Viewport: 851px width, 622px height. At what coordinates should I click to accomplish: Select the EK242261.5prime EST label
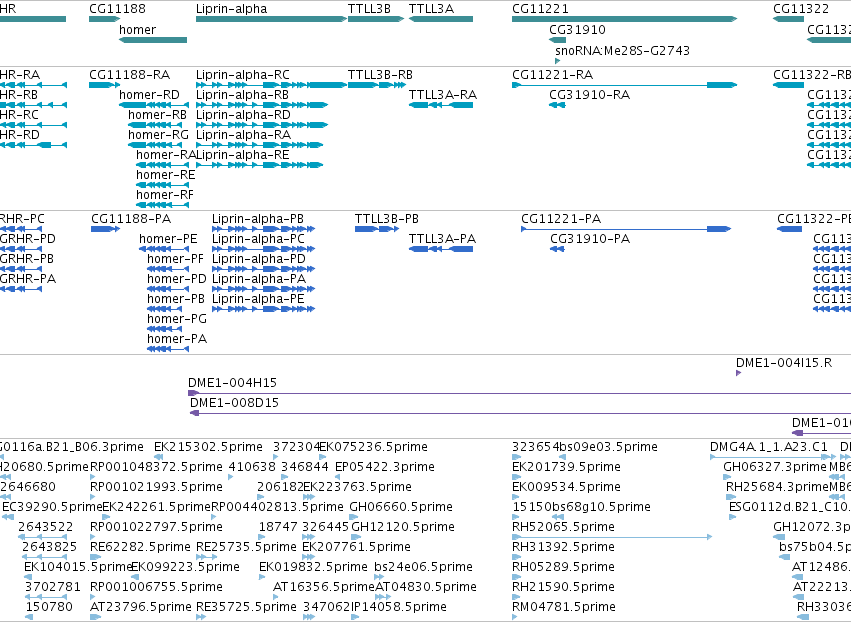coord(156,507)
